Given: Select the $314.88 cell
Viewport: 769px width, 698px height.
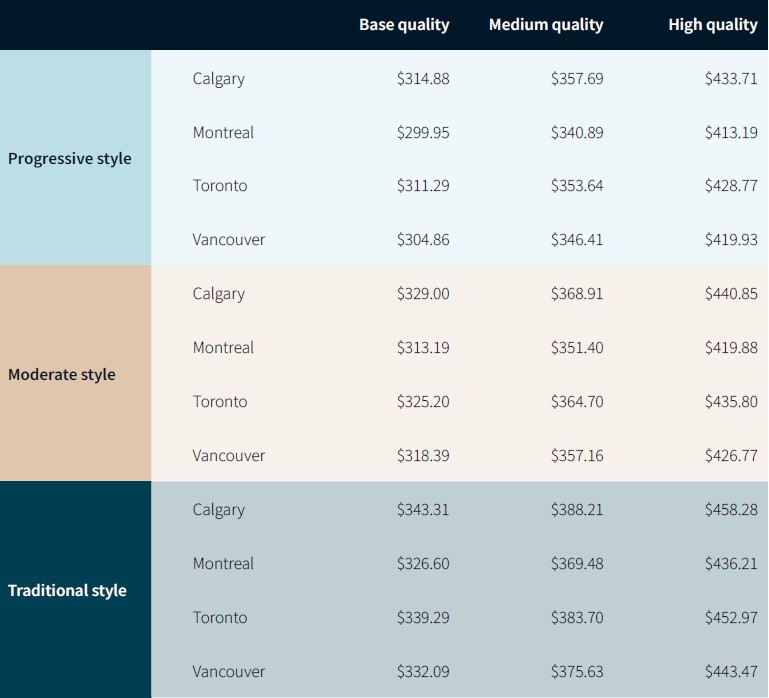Looking at the screenshot, I should click(x=423, y=78).
